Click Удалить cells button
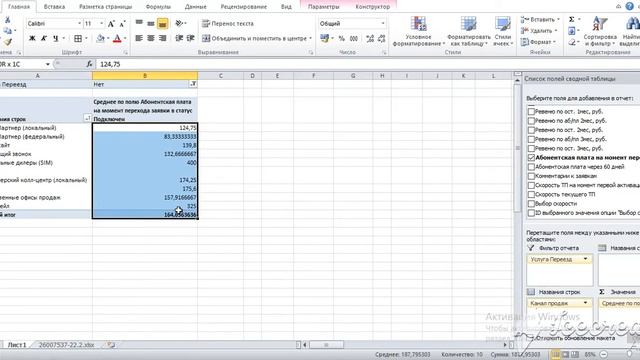Viewport: 640px width, 360px height. coord(537,31)
